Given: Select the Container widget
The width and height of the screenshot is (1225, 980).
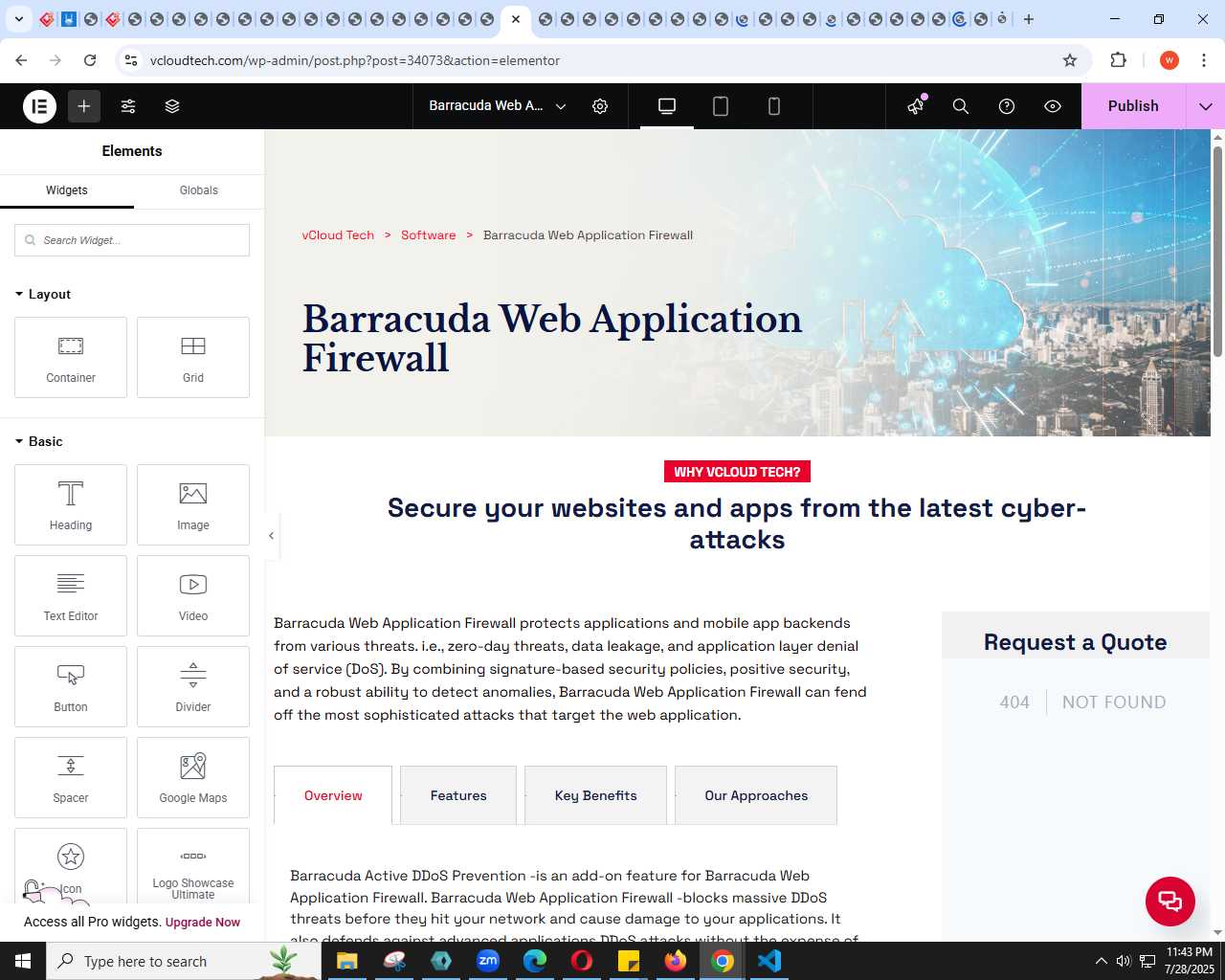Looking at the screenshot, I should click(71, 357).
